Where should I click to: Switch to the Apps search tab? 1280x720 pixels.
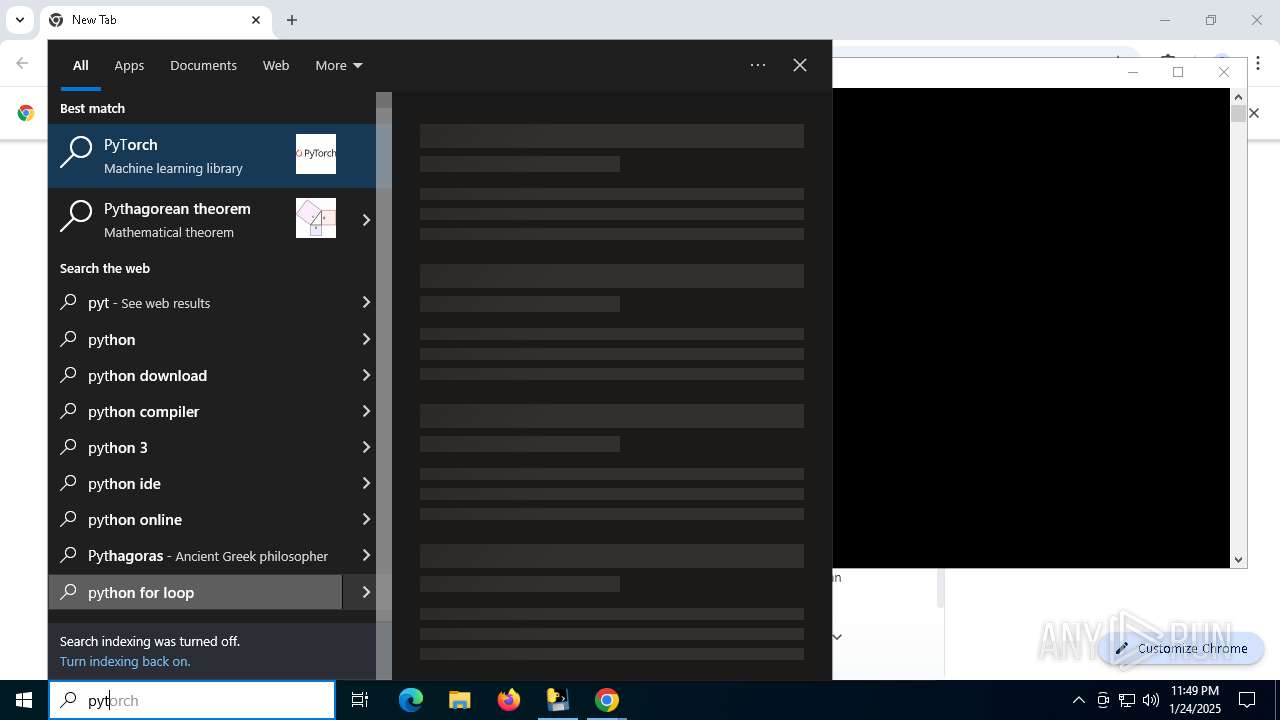[x=129, y=66]
